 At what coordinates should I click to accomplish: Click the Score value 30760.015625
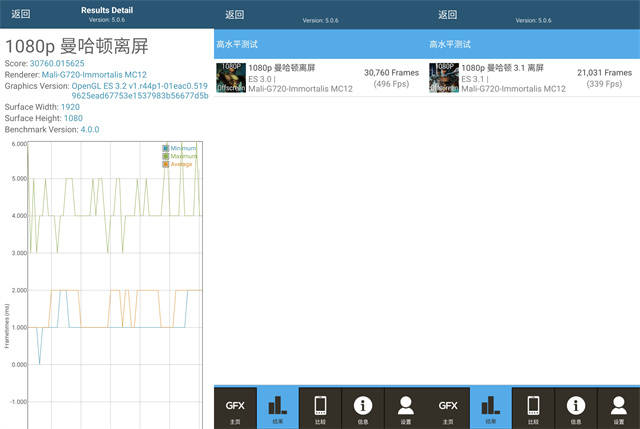click(57, 64)
